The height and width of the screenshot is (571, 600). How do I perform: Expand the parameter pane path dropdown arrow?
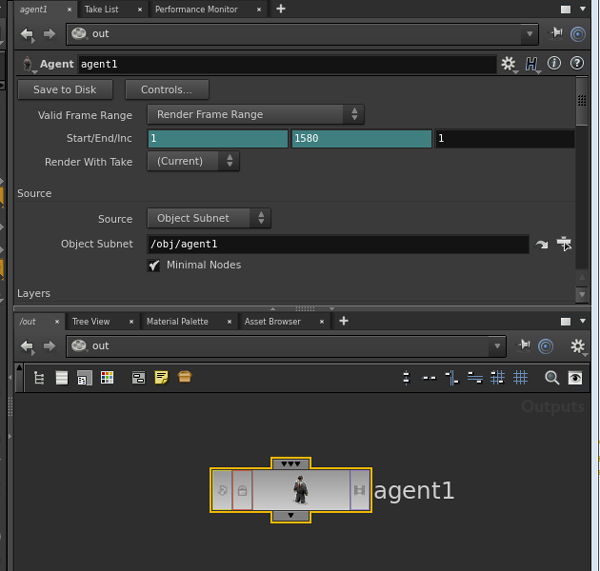pos(530,34)
